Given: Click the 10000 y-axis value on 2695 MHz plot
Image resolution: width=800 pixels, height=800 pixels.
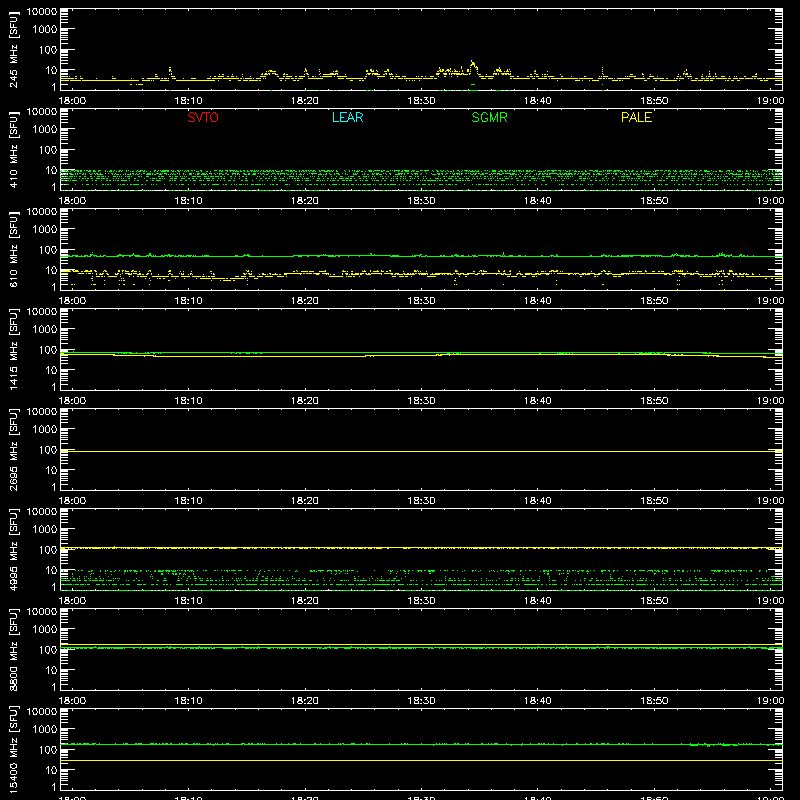Looking at the screenshot, I should tap(42, 412).
